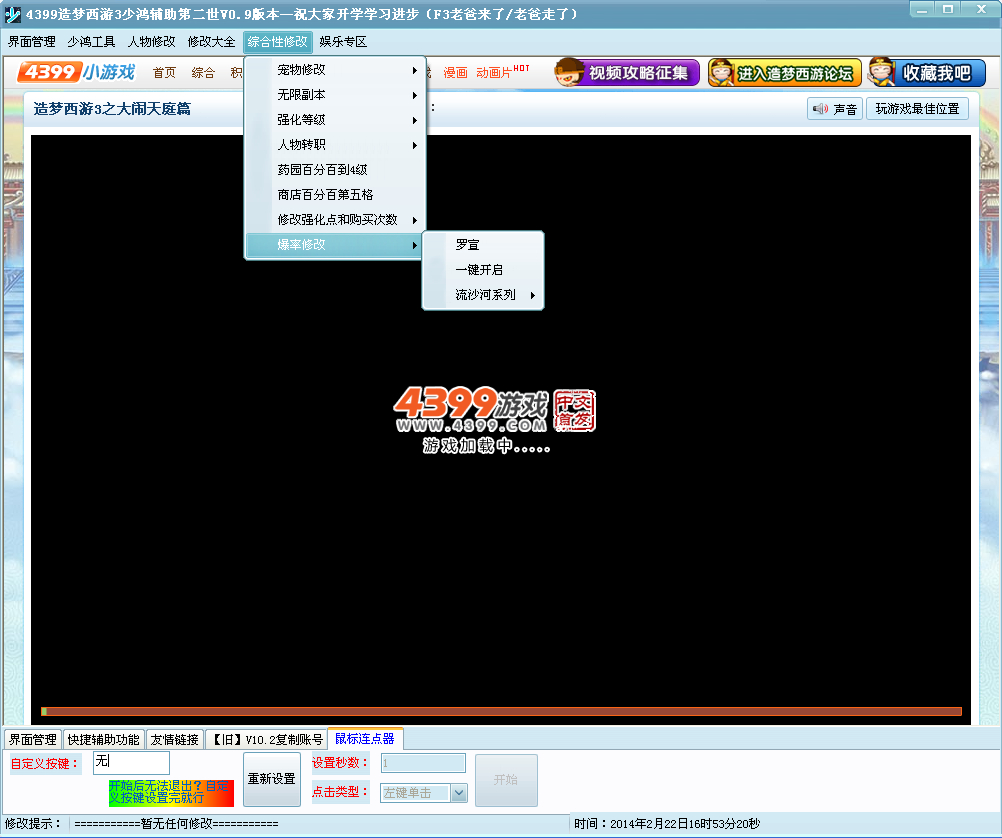Open the 修改大全 menu
1002x838 pixels.
point(212,42)
